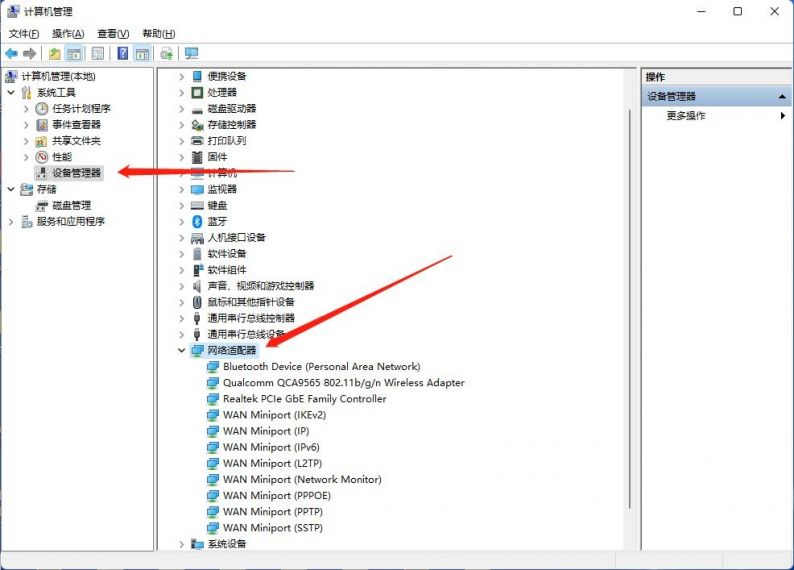Select the 通用串行总线设备 category
Screen dimensions: 794x570
click(x=246, y=334)
